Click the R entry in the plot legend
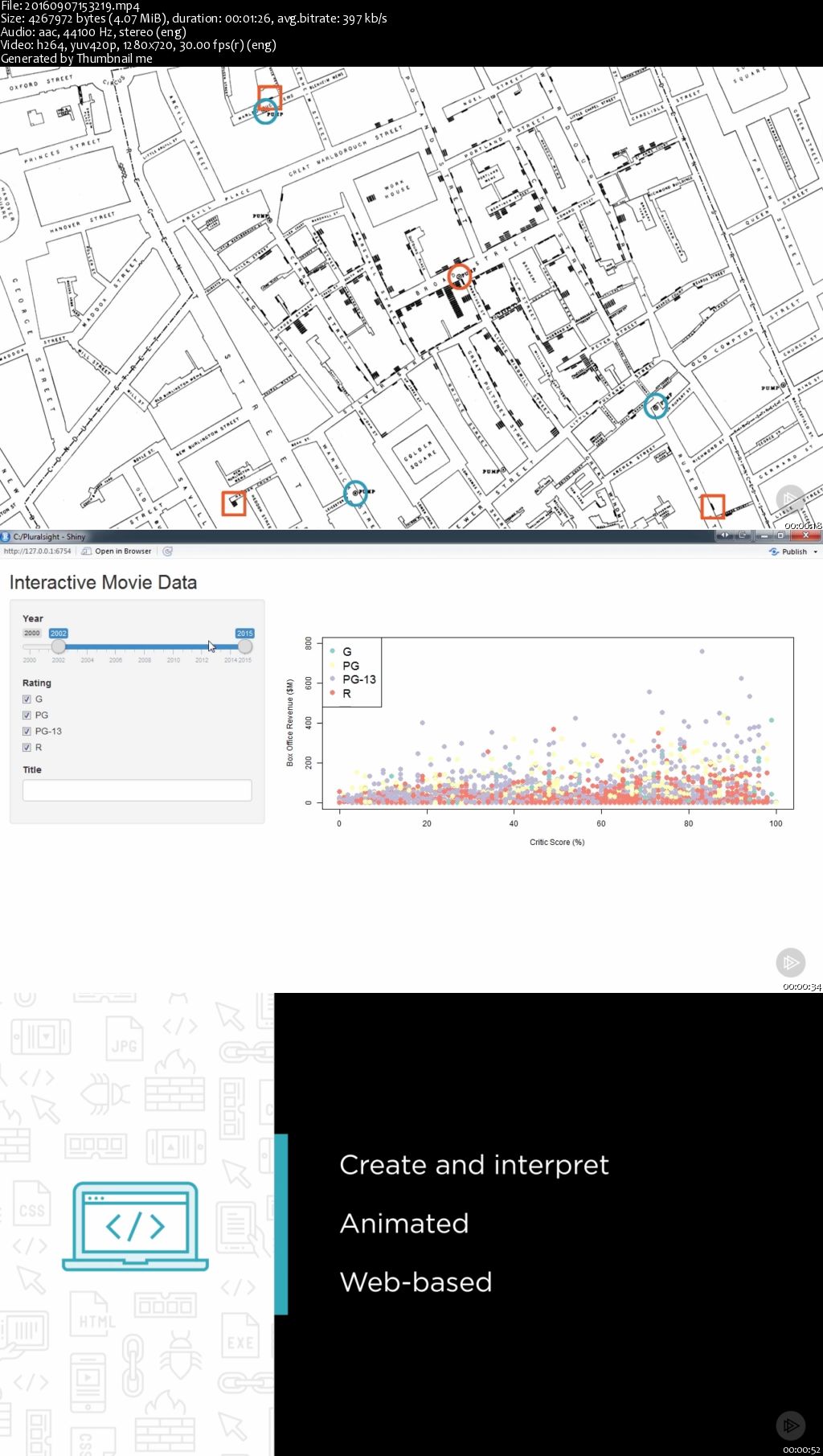Image resolution: width=823 pixels, height=1456 pixels. click(x=347, y=693)
